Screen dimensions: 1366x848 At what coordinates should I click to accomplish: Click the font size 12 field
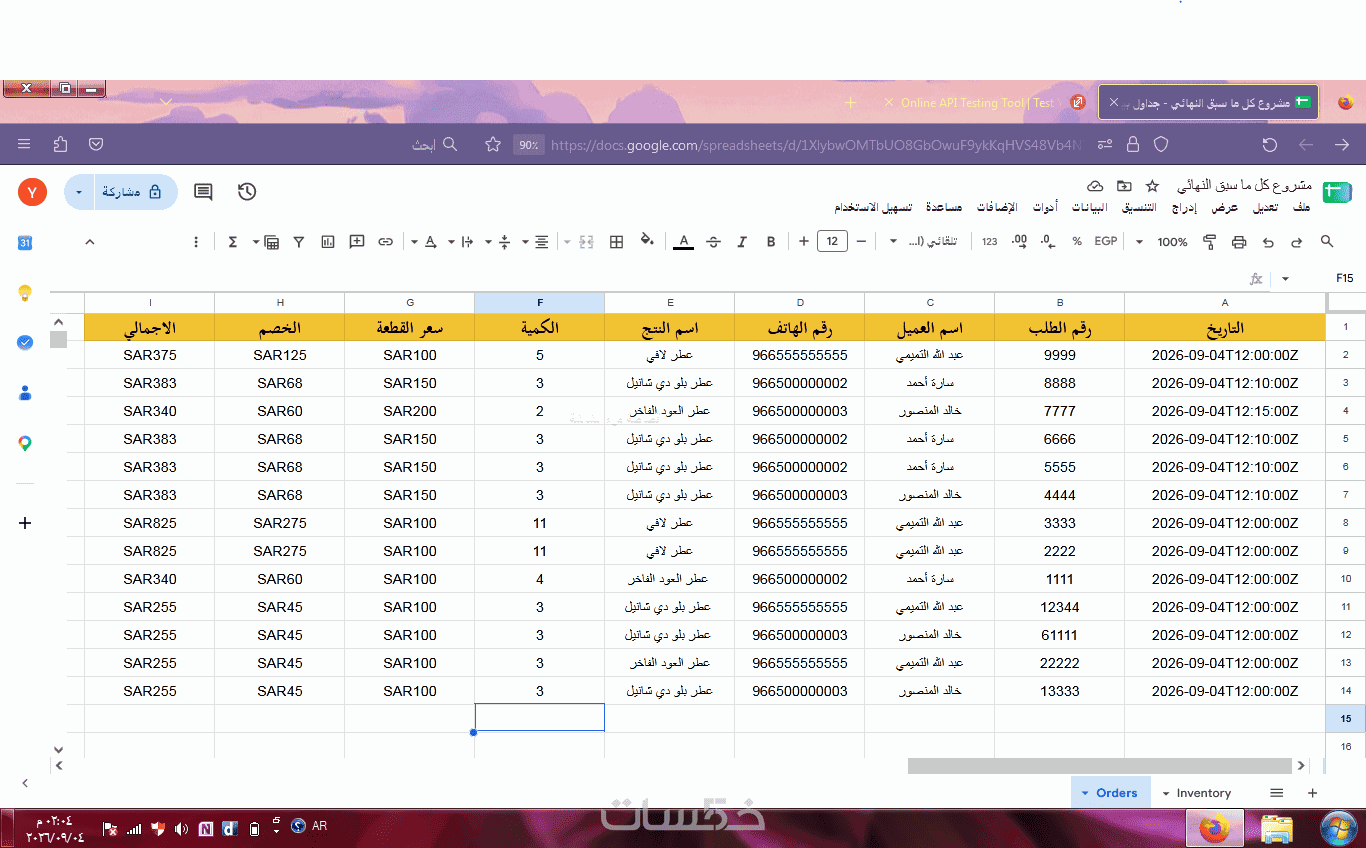(832, 241)
